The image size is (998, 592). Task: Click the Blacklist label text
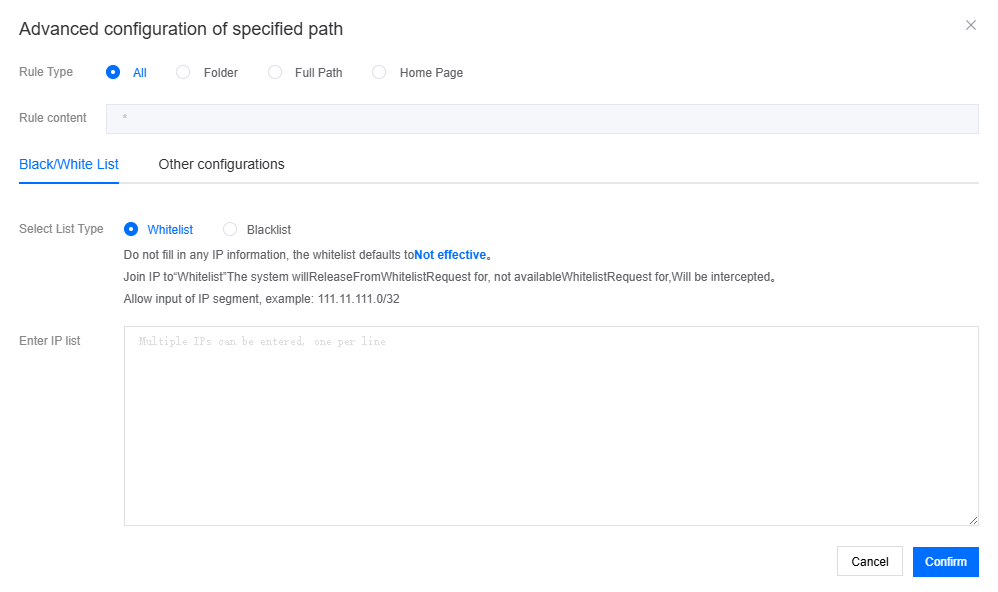269,230
